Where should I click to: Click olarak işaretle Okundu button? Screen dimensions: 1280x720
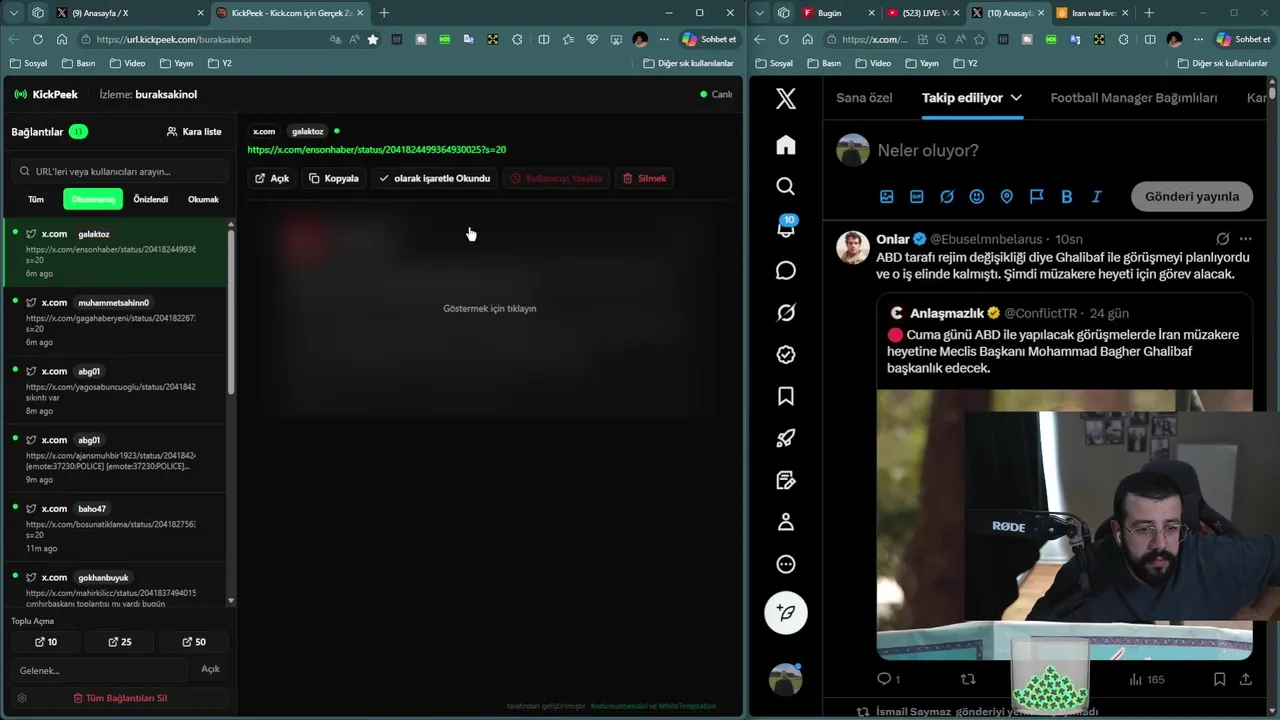(x=435, y=178)
